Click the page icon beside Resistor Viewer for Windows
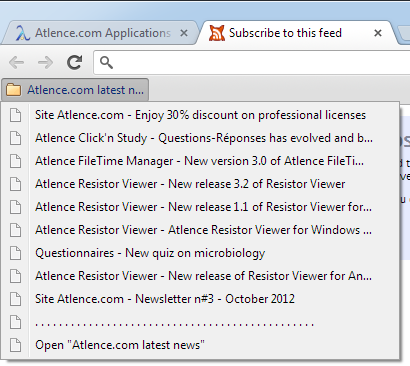410x366 pixels. click(15, 230)
